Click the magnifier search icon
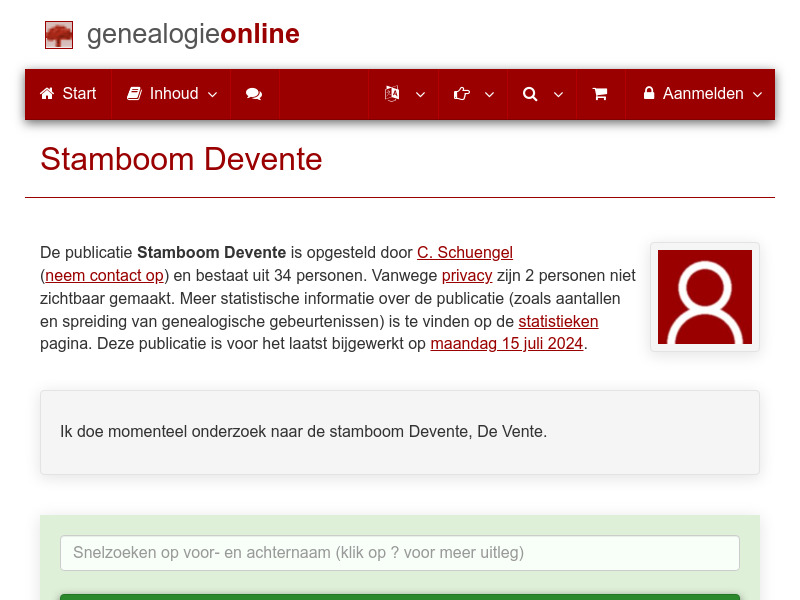 pyautogui.click(x=530, y=93)
